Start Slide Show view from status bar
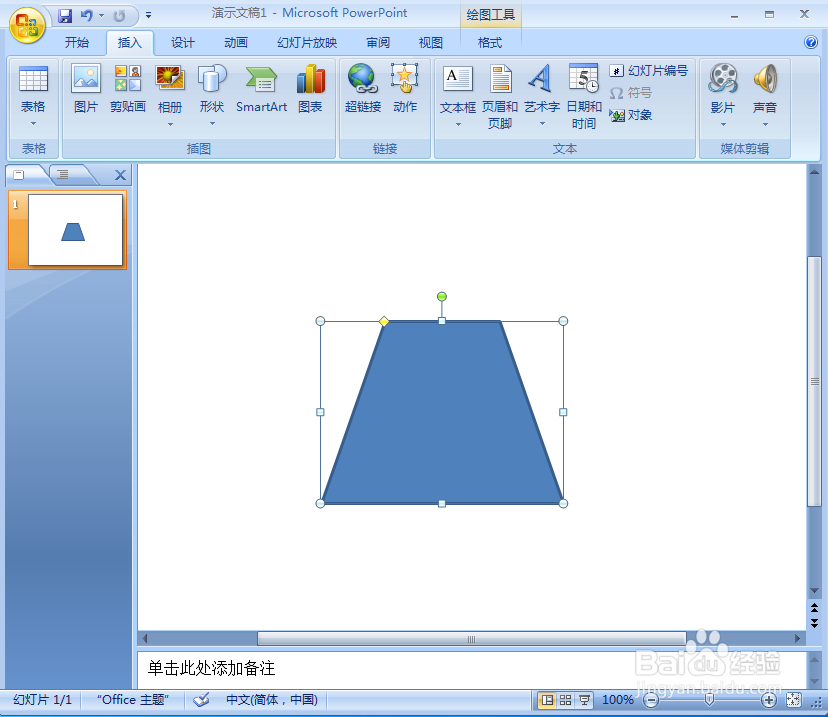 (584, 700)
